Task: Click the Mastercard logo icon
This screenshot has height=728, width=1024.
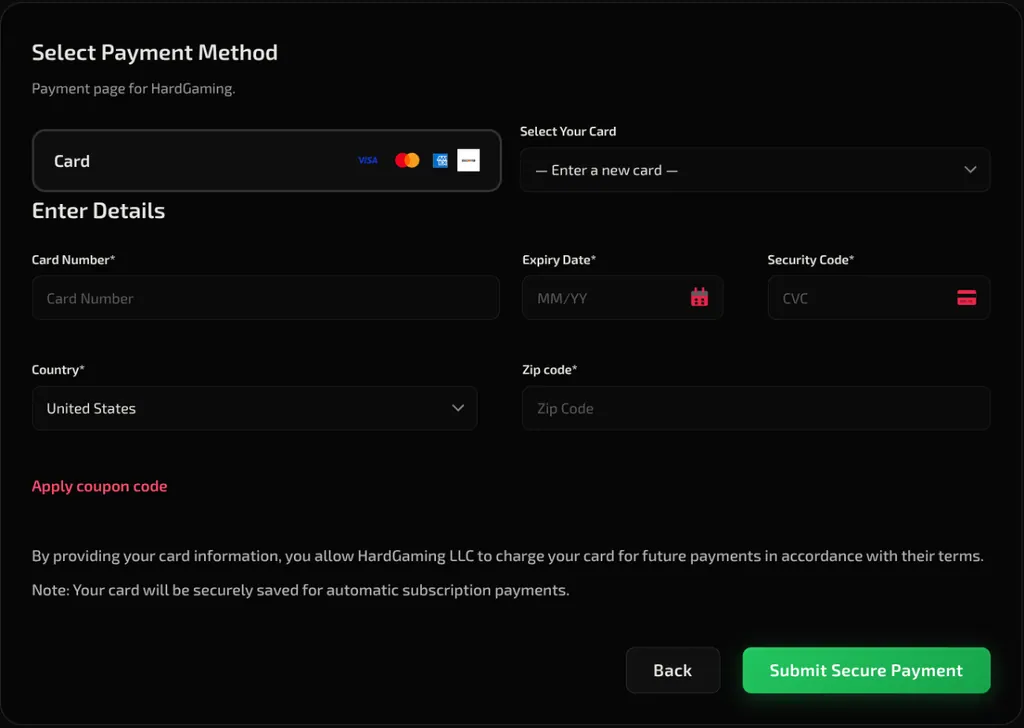Action: click(x=407, y=160)
